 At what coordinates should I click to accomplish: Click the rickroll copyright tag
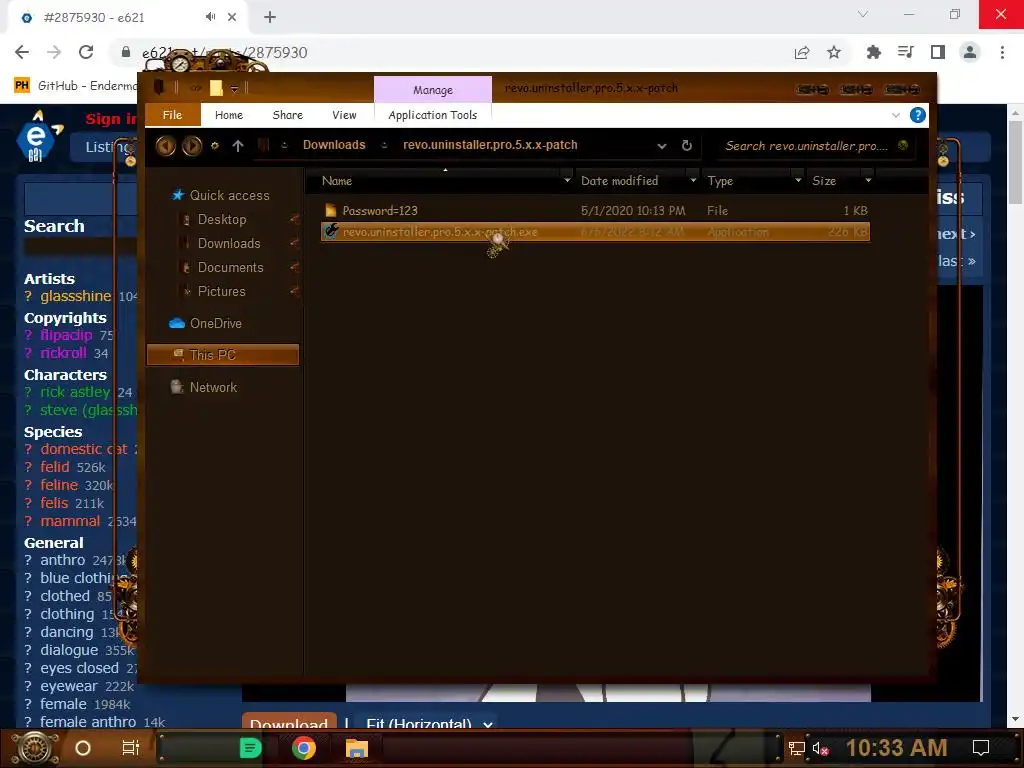(63, 353)
